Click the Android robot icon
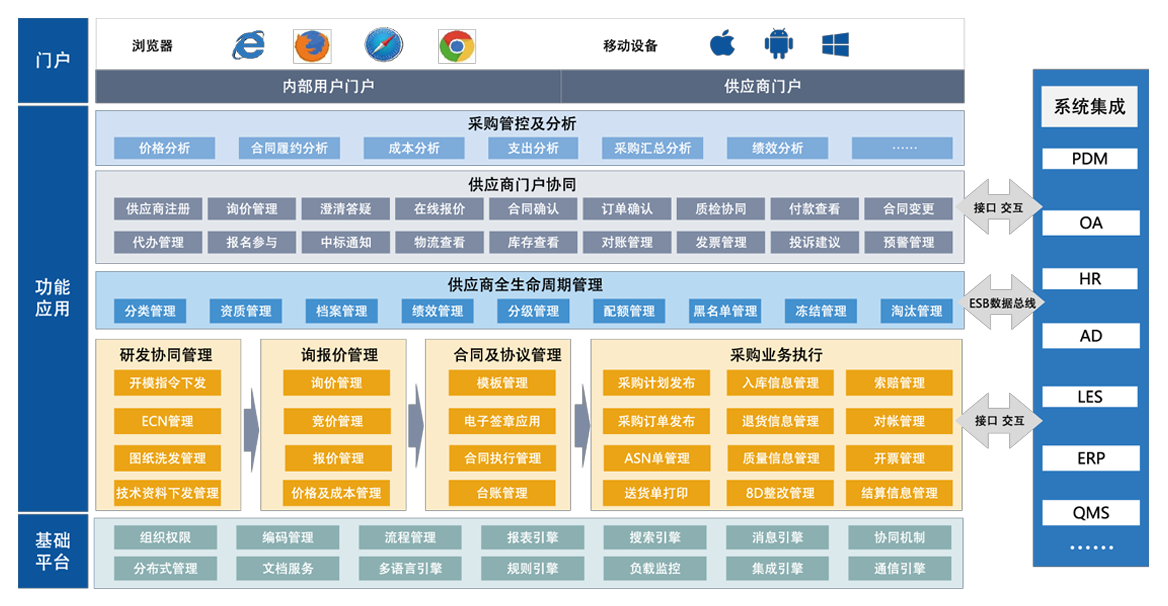The height and width of the screenshot is (606, 1168). pyautogui.click(x=778, y=44)
